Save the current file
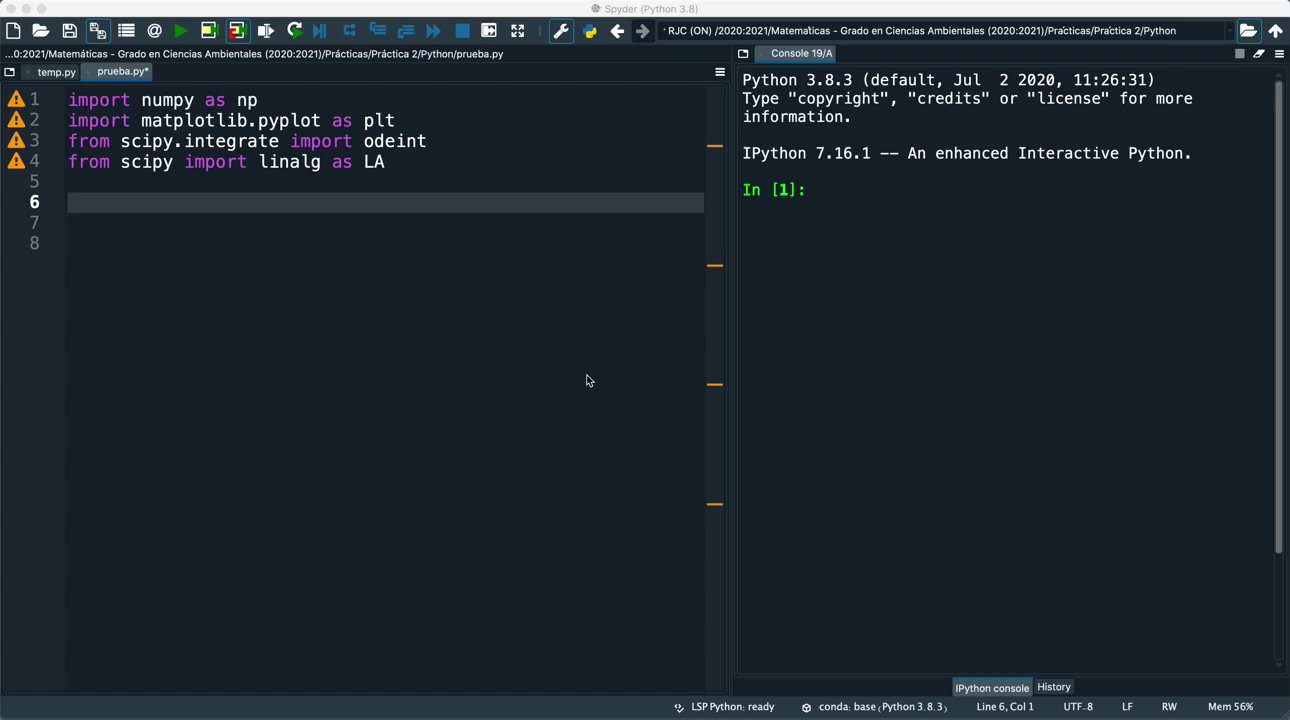The height and width of the screenshot is (720, 1290). pyautogui.click(x=69, y=31)
